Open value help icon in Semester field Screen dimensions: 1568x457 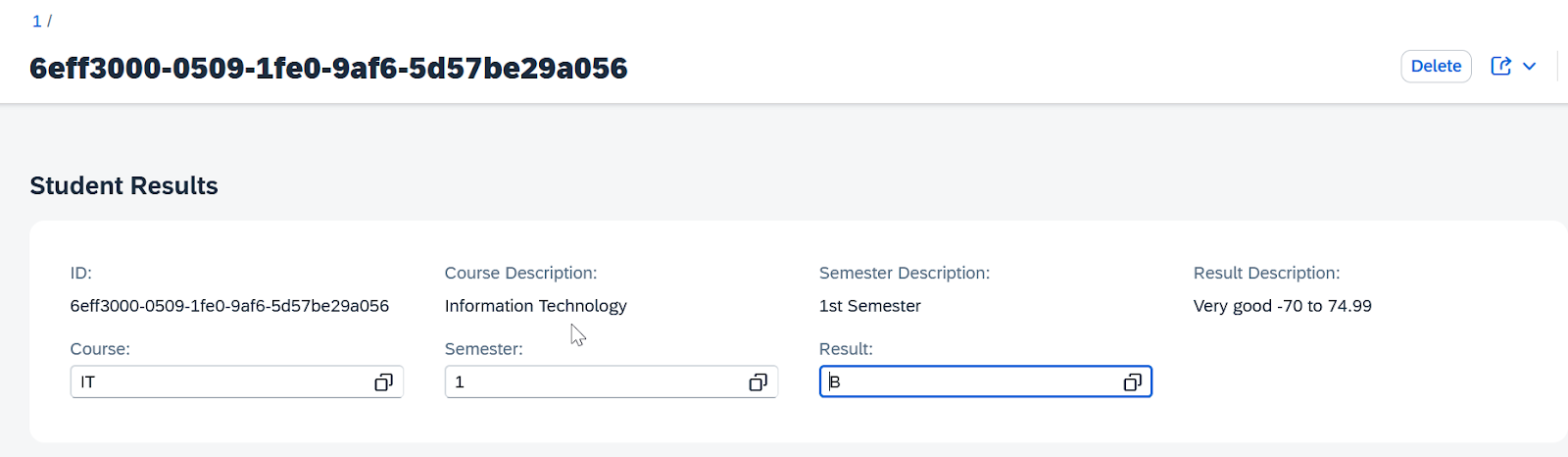tap(758, 382)
